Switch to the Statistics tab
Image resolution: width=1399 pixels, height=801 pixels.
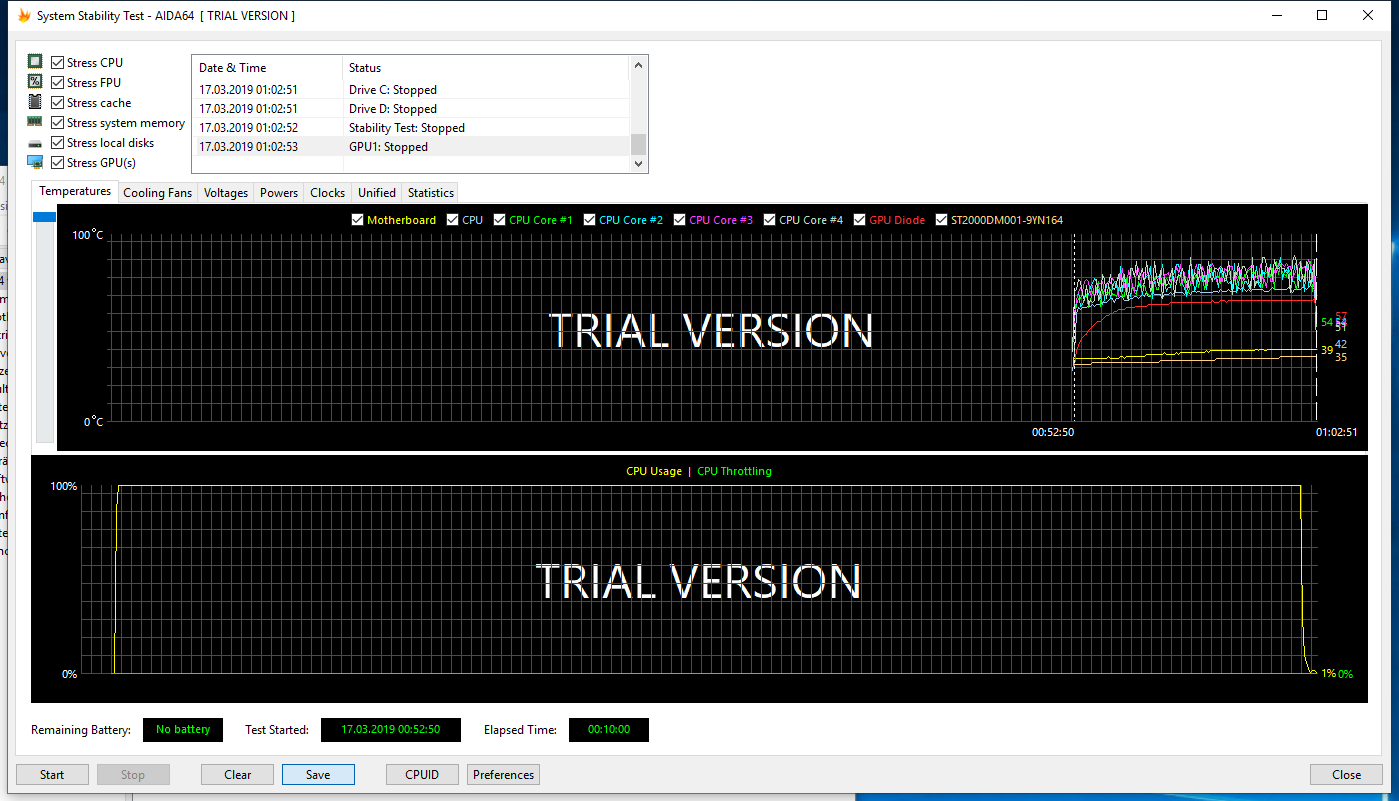tap(431, 193)
